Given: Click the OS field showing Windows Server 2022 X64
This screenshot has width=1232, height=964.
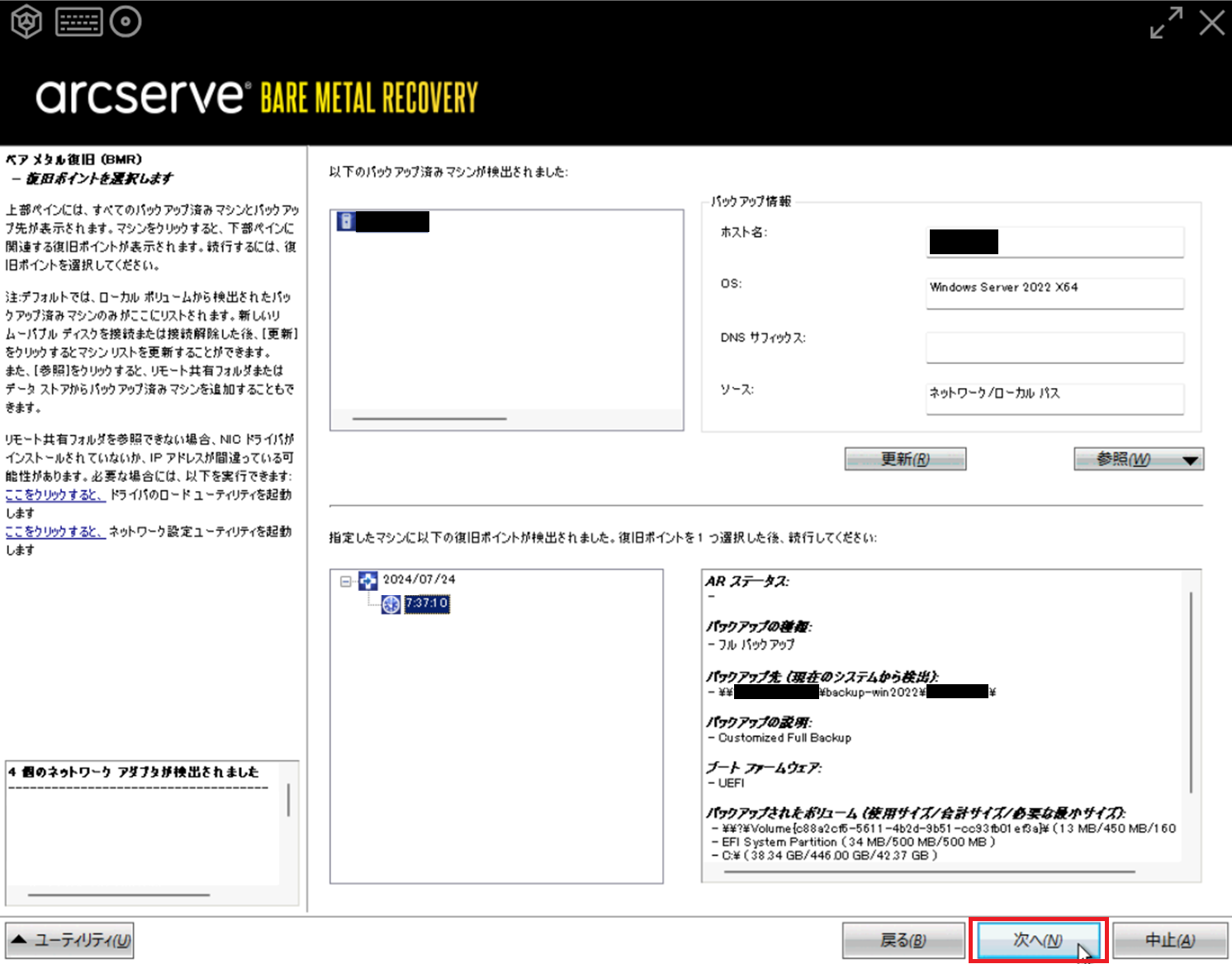Looking at the screenshot, I should coord(1055,293).
